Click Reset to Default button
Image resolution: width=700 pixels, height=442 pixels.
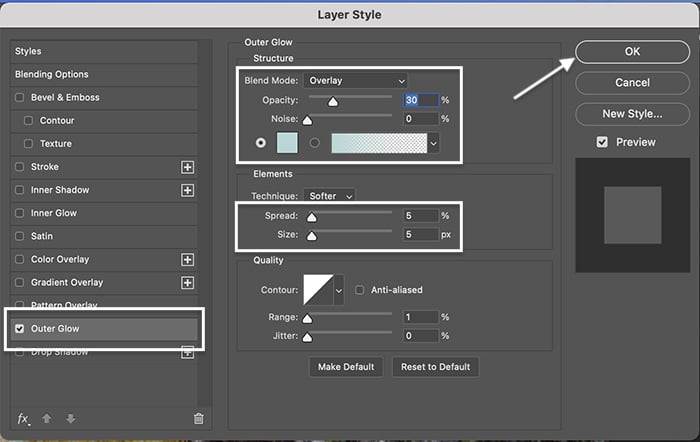pyautogui.click(x=435, y=367)
